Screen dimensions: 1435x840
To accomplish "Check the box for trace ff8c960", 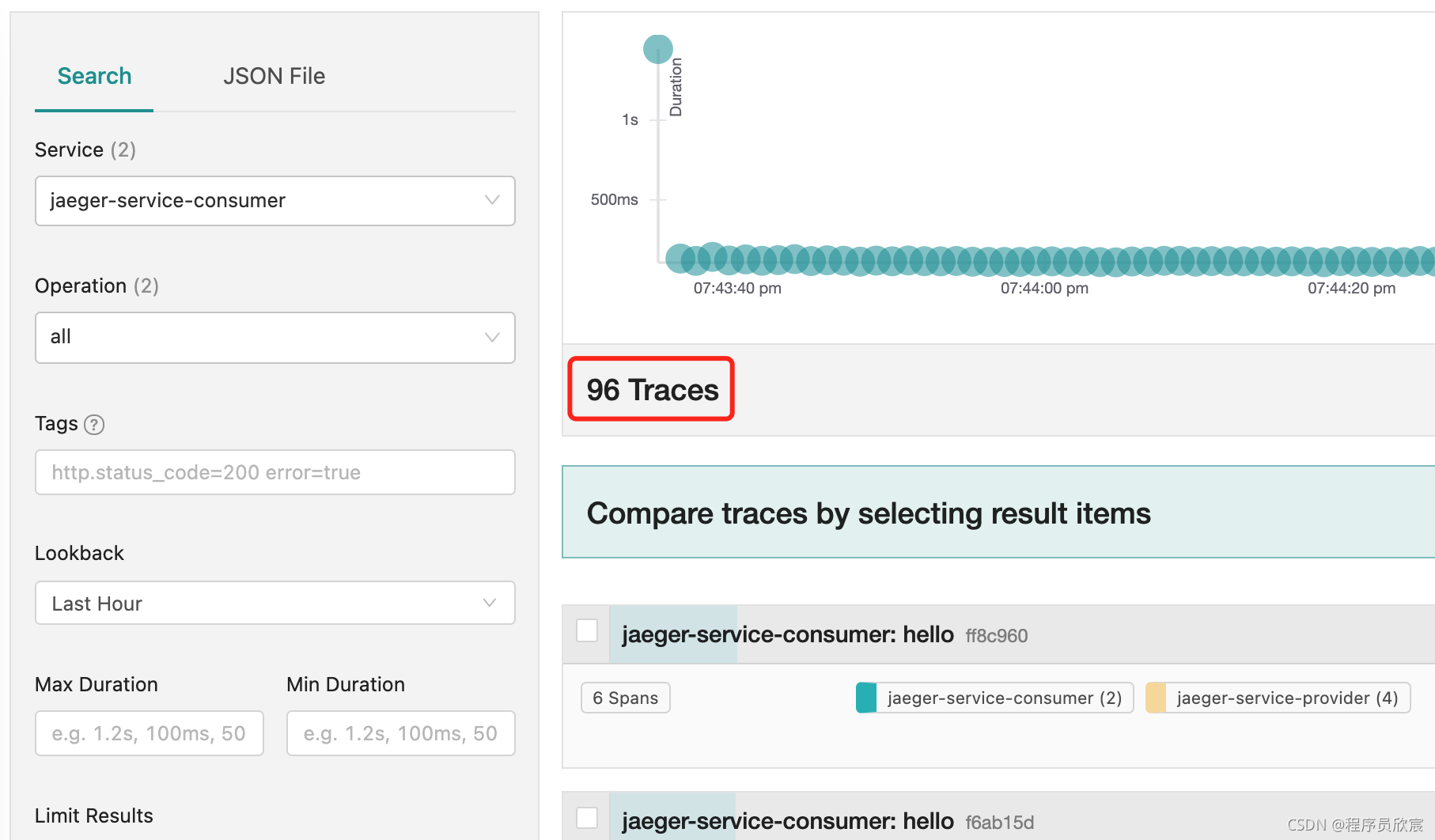I will point(587,630).
